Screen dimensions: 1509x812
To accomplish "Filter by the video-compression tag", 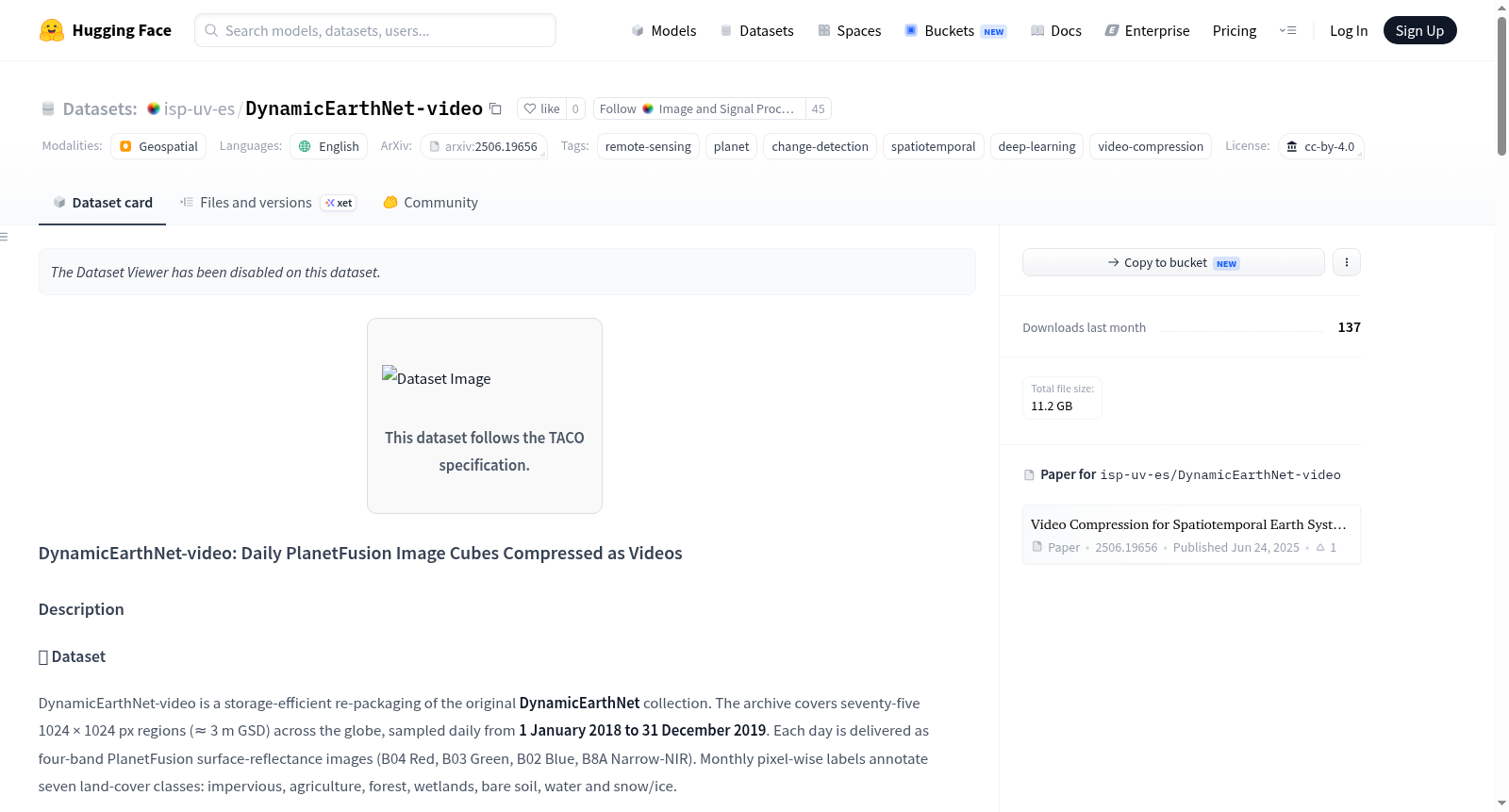I will 1151,146.
